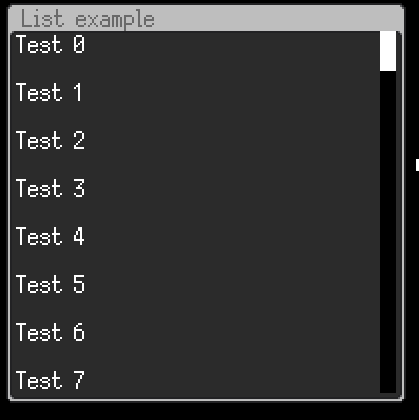Click the List example title bar
The width and height of the screenshot is (419, 420).
pyautogui.click(x=206, y=18)
